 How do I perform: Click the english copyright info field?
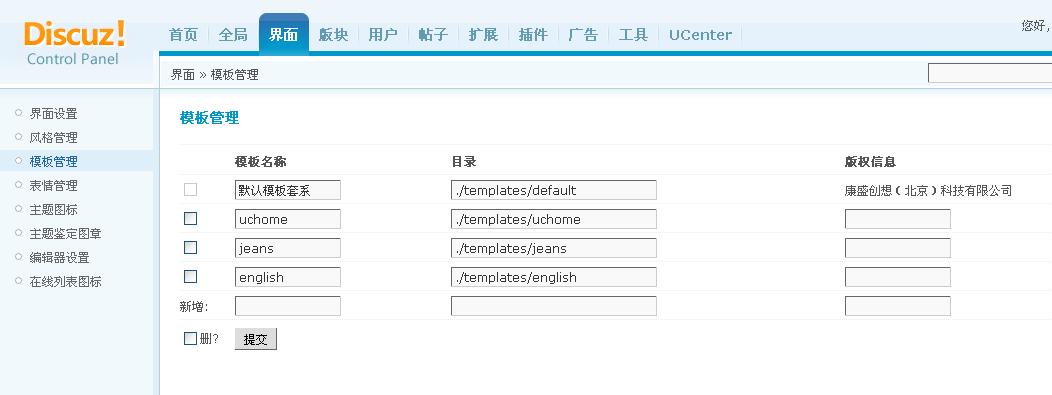click(898, 277)
